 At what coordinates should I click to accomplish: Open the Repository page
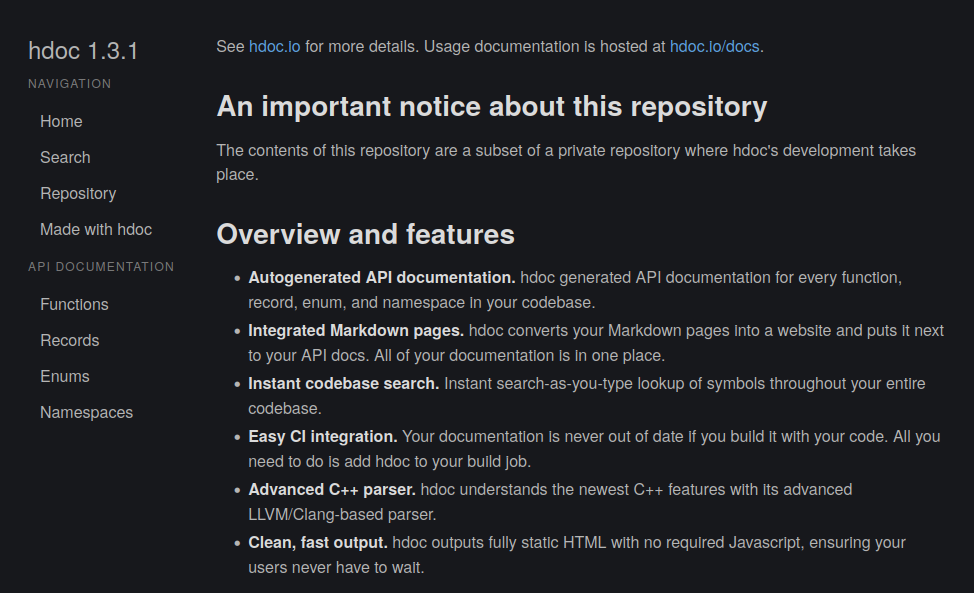click(78, 193)
